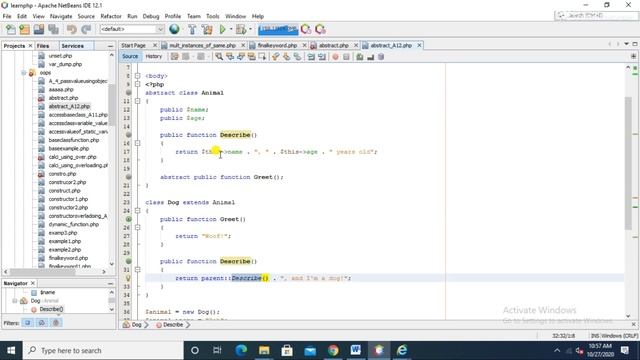Toggle first Navigator filter button

28,323
